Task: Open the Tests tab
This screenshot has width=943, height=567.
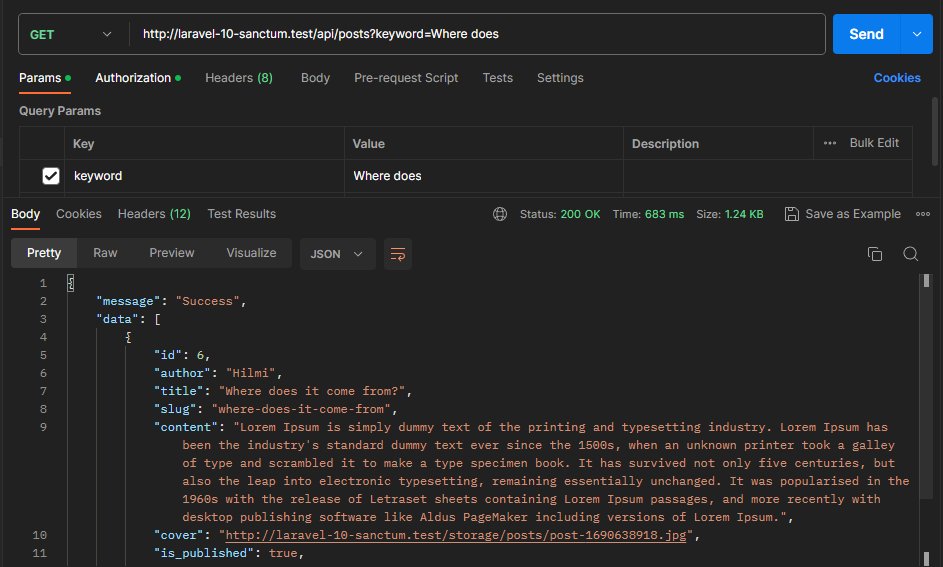Action: pyautogui.click(x=497, y=78)
